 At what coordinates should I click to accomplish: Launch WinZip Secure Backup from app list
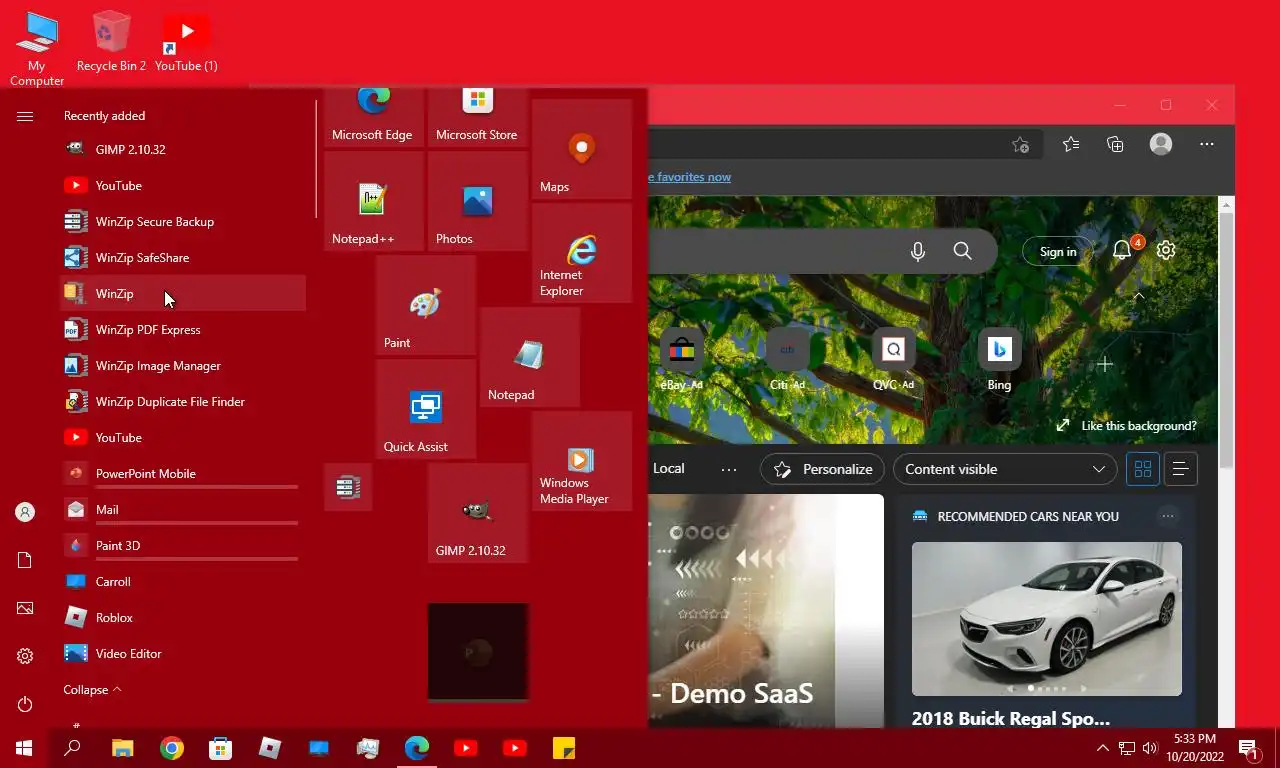[183, 221]
